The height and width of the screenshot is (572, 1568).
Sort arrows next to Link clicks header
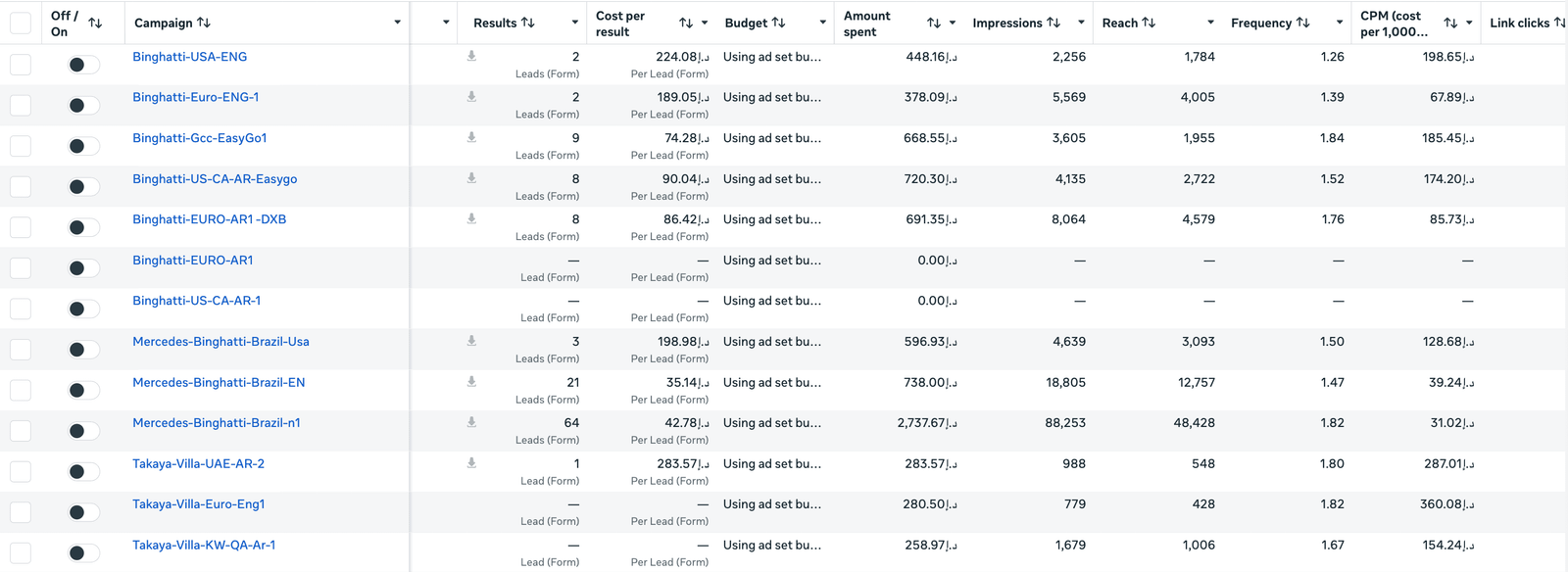[1560, 23]
